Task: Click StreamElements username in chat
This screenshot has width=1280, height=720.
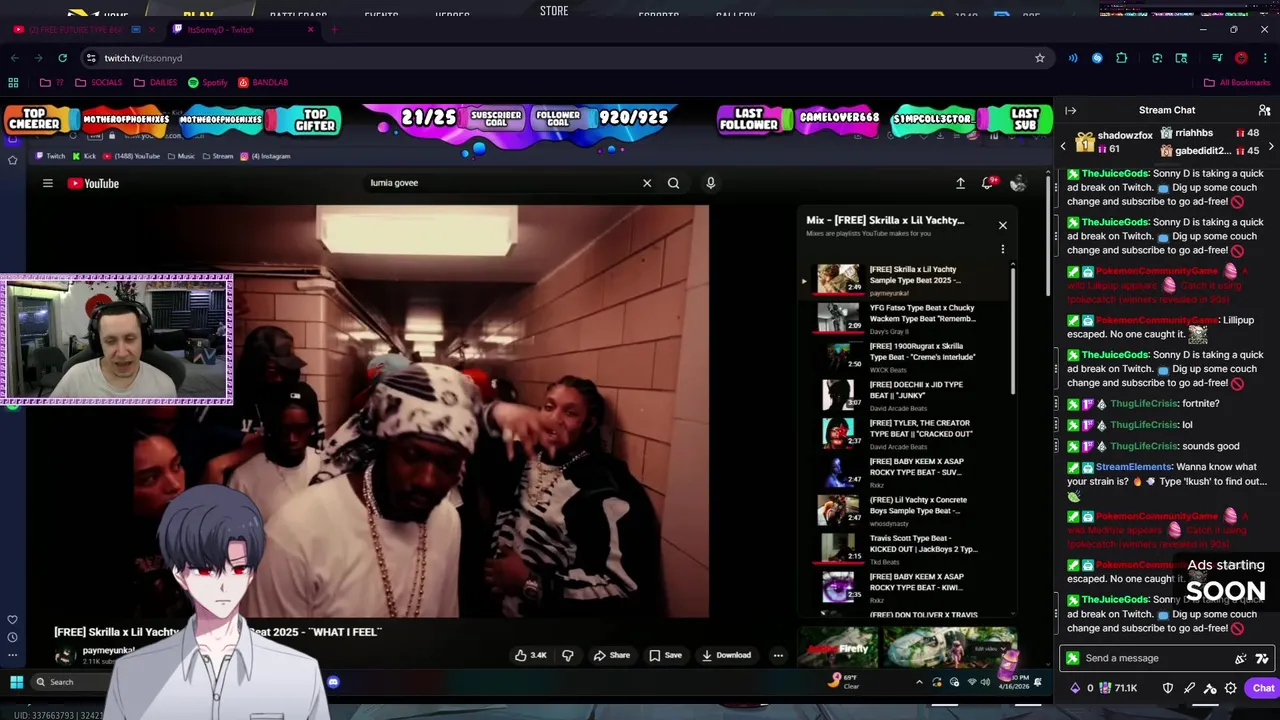Action: 1133,467
